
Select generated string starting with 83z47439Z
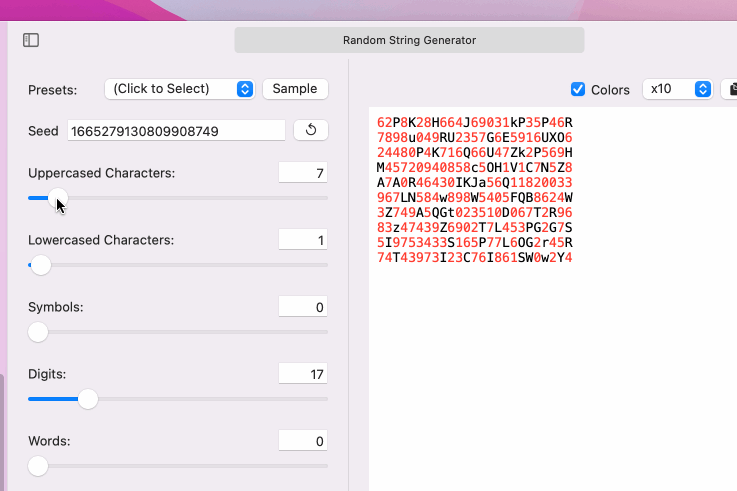point(475,228)
